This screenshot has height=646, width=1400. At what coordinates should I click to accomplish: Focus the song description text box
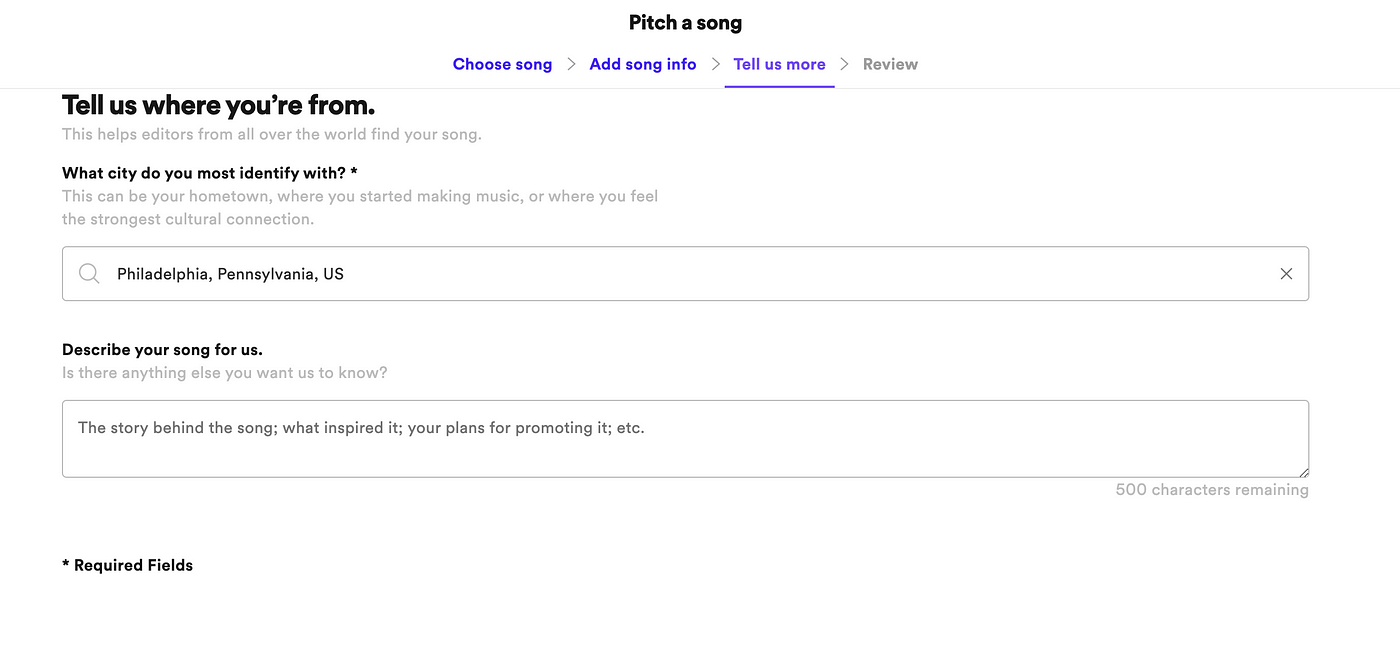[x=685, y=439]
